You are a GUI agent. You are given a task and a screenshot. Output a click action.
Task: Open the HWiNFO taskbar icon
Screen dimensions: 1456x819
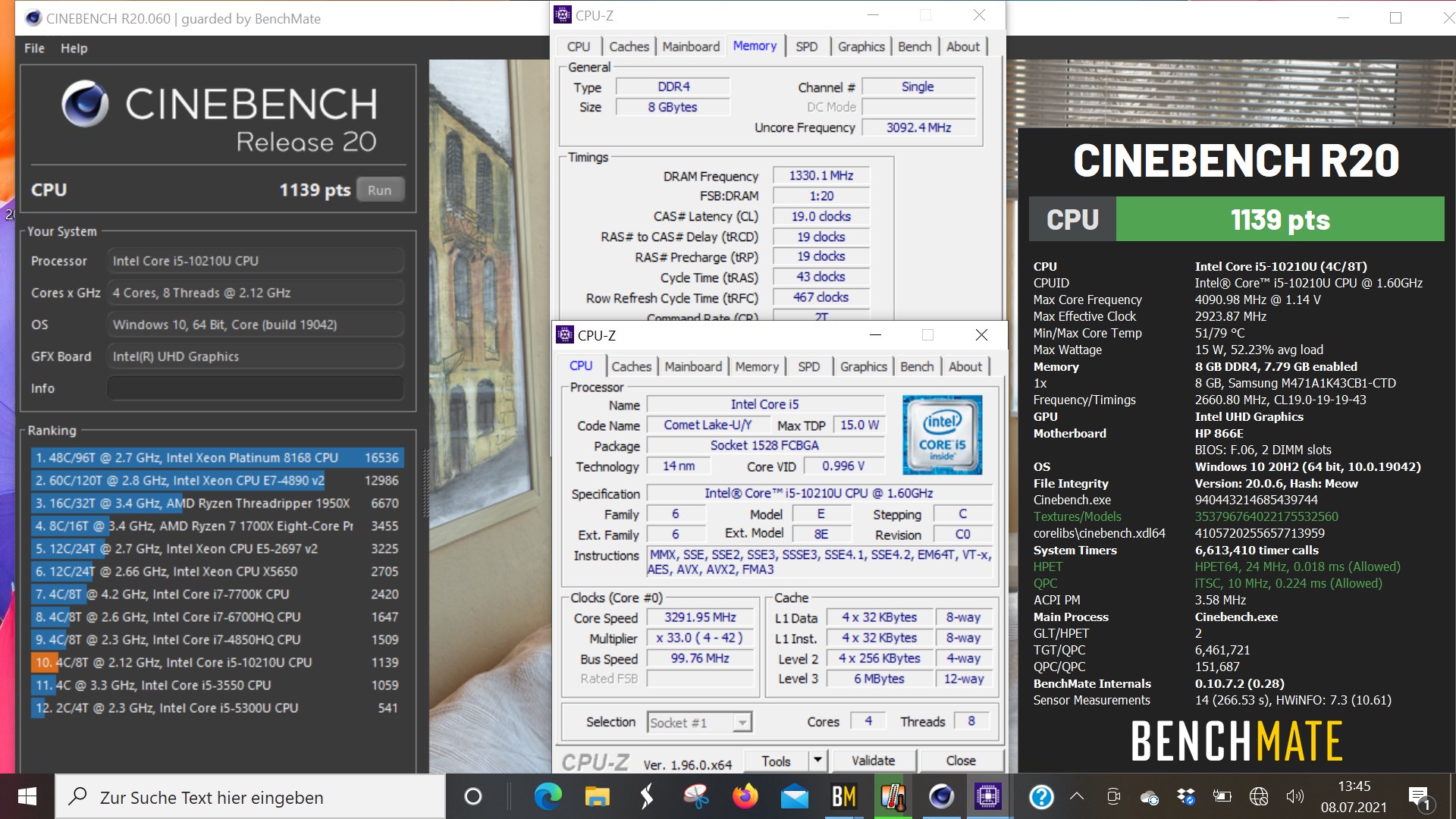click(x=893, y=796)
